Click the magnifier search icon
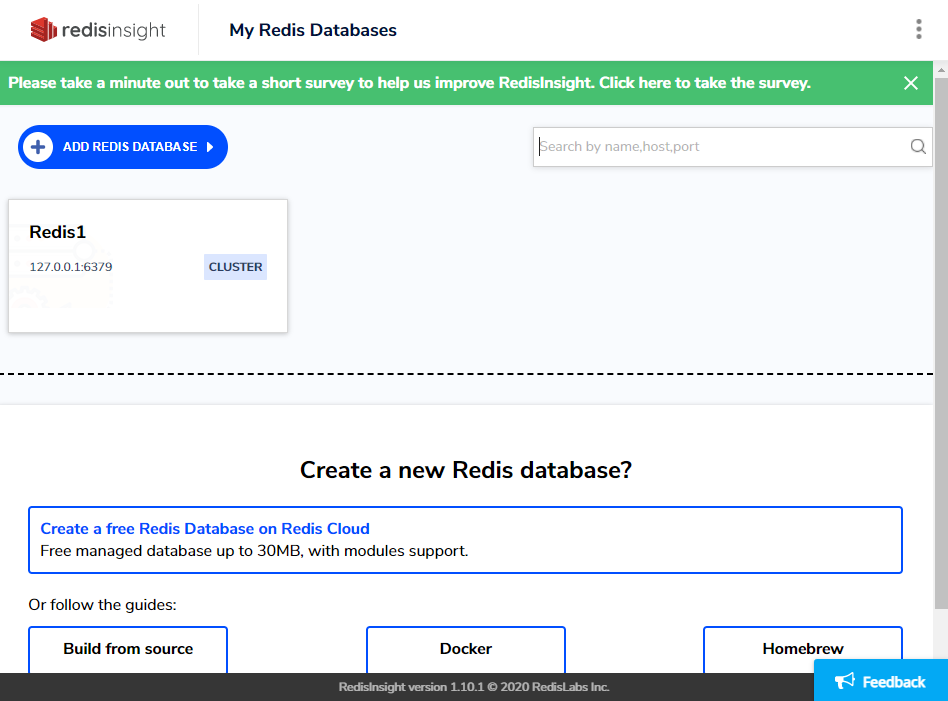 (918, 146)
